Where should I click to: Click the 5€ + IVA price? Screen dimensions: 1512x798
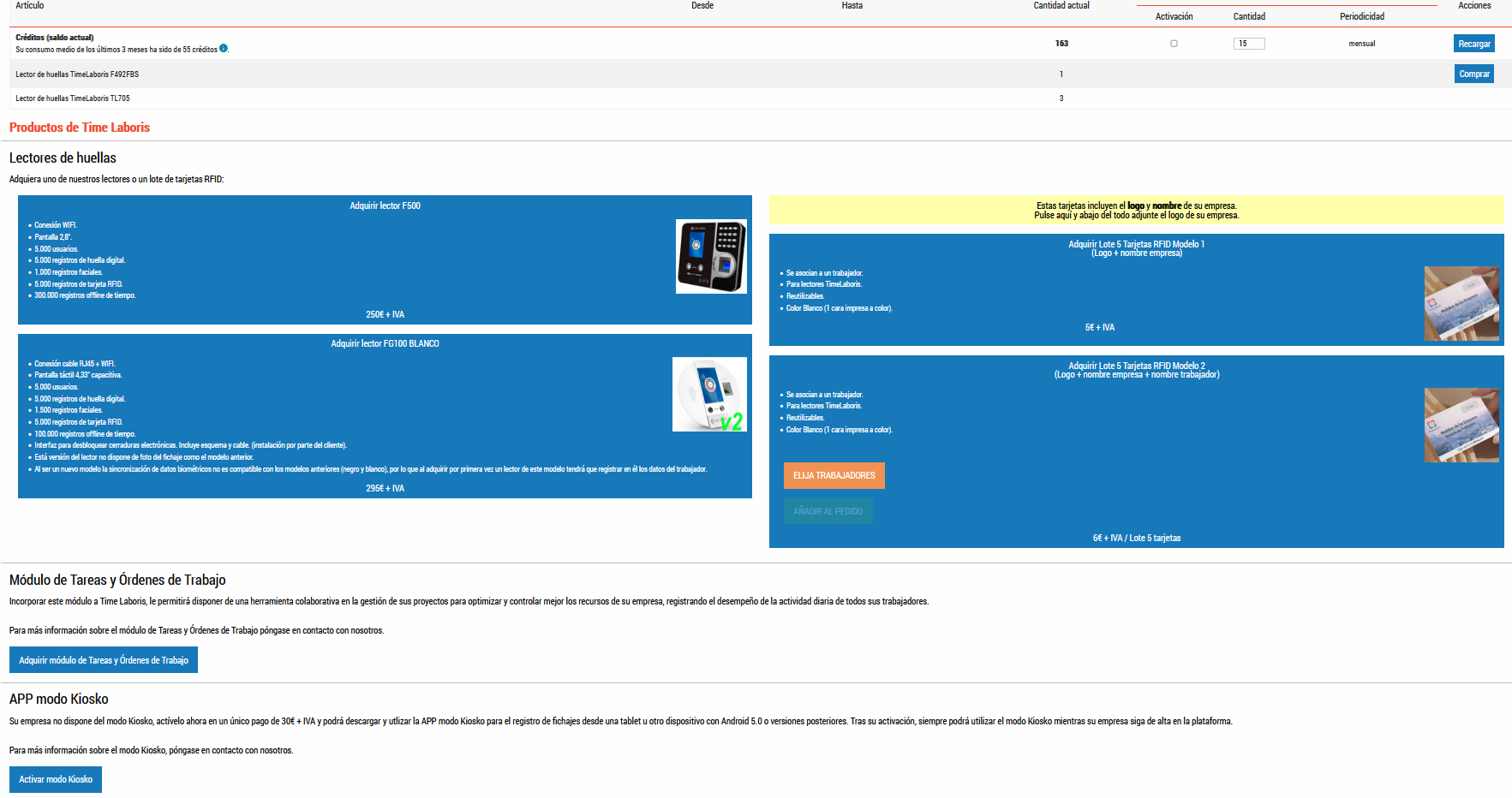1099,327
